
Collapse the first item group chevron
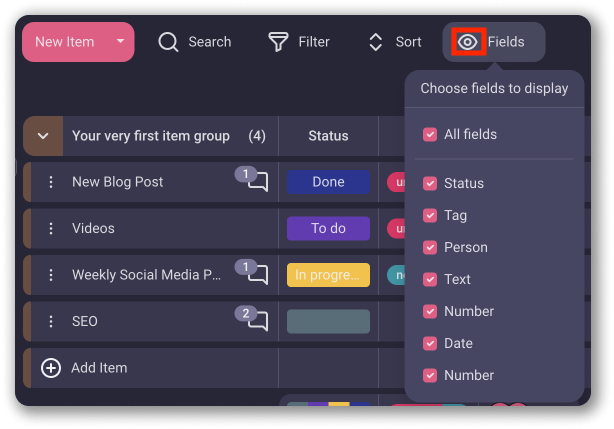pos(43,136)
